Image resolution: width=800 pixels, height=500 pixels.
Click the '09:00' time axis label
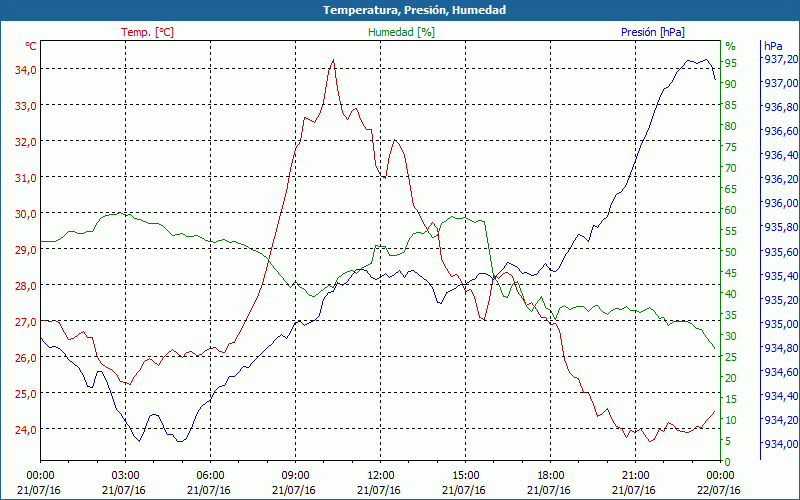[295, 476]
